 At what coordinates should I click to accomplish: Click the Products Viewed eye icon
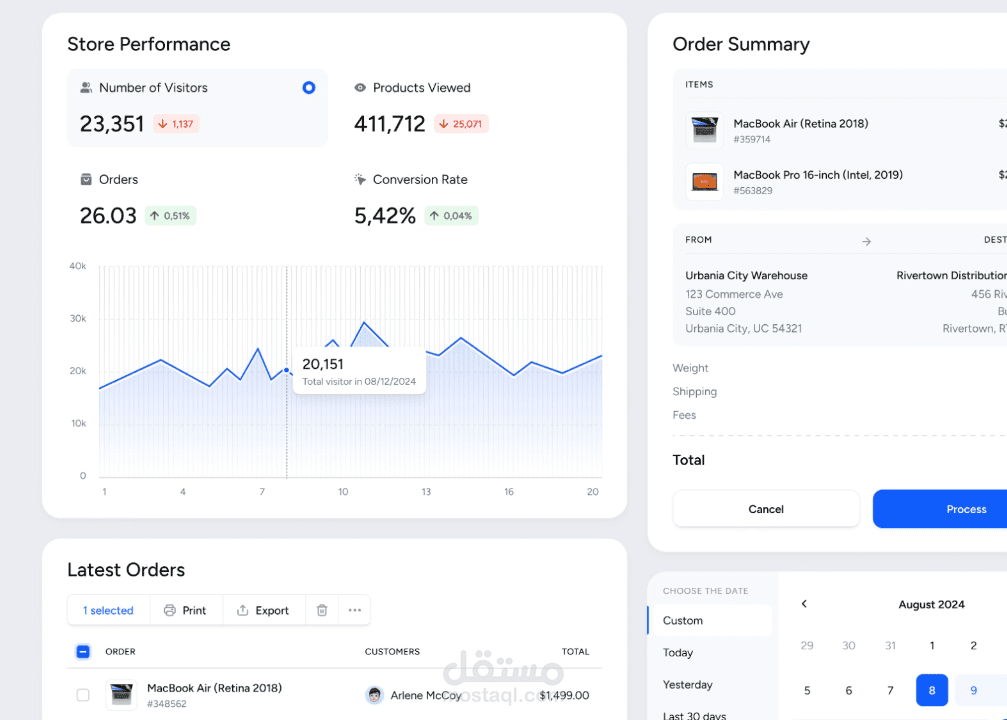pyautogui.click(x=359, y=88)
